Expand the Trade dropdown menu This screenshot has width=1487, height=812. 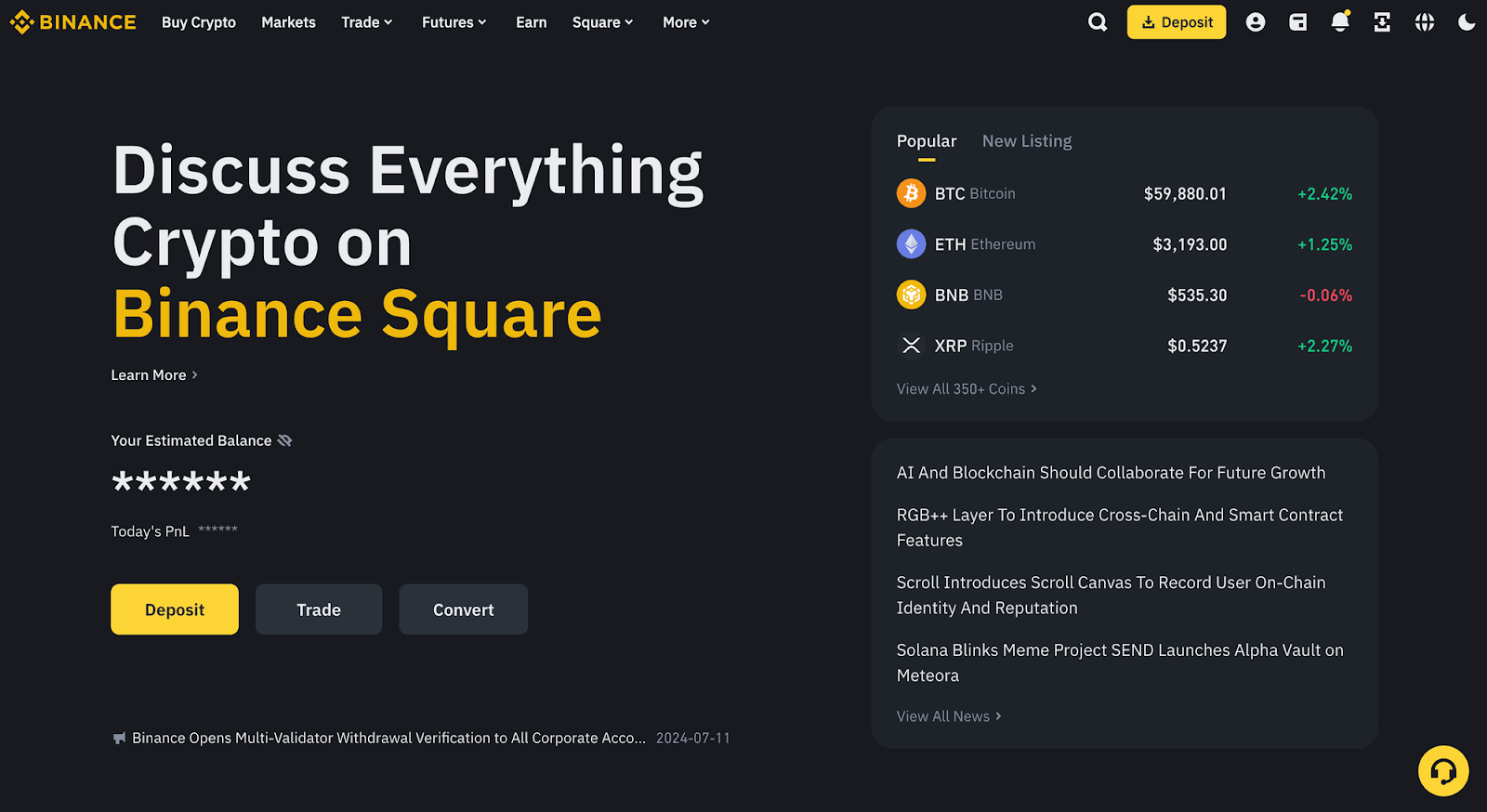(367, 22)
